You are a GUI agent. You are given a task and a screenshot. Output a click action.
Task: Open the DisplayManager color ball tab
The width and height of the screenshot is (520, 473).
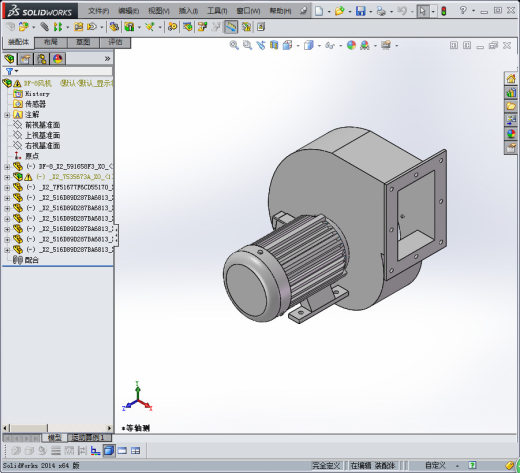(58, 59)
